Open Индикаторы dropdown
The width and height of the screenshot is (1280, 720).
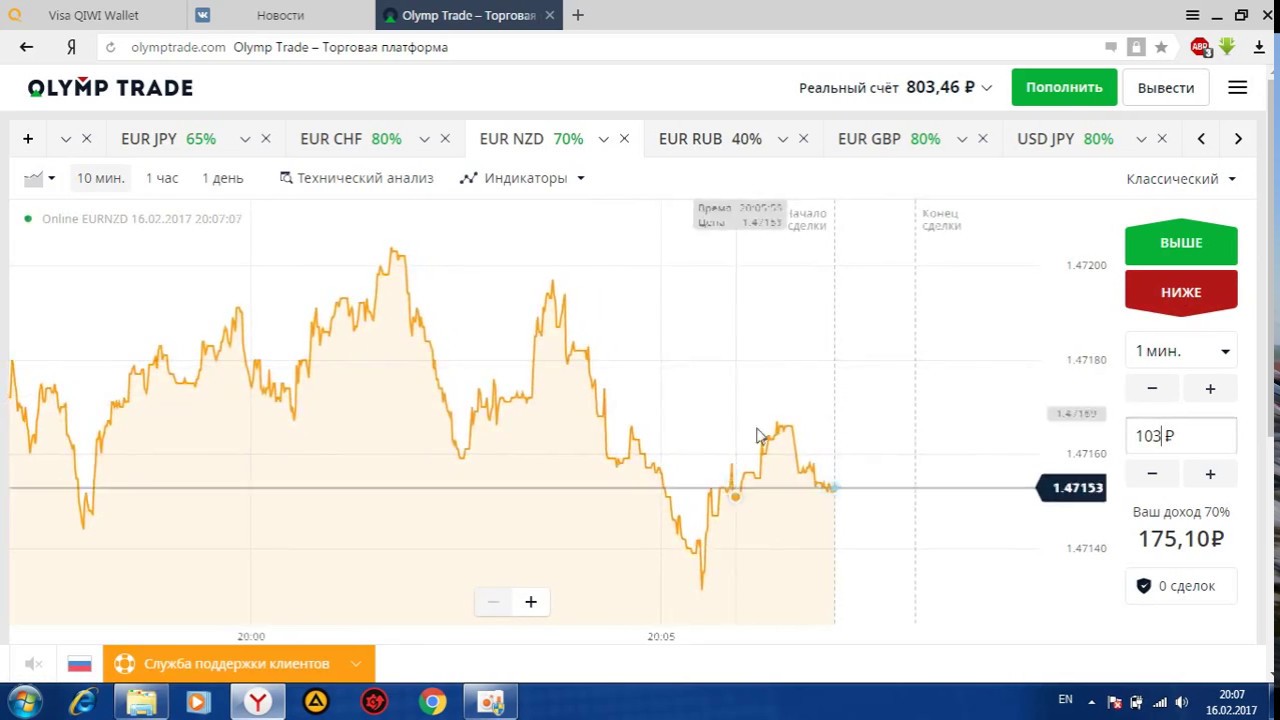[522, 178]
